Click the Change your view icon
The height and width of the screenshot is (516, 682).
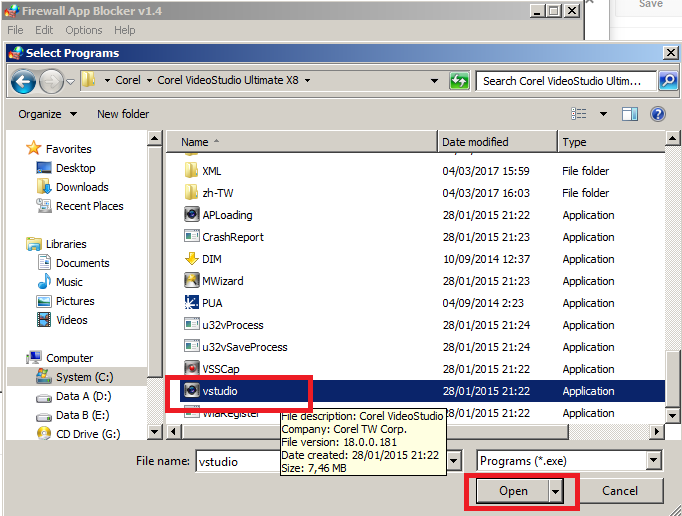[x=578, y=114]
